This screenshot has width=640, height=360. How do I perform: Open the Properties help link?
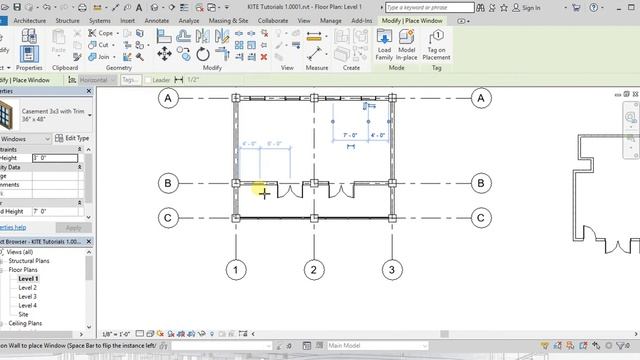(13, 227)
